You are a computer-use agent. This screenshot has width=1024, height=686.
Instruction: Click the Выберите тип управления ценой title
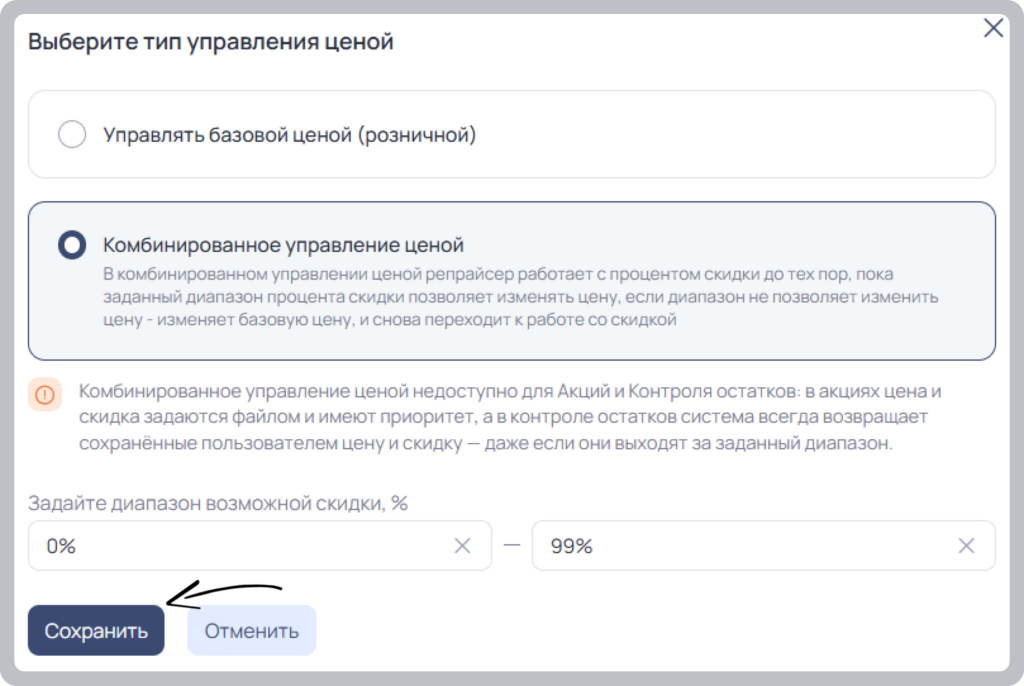(211, 42)
